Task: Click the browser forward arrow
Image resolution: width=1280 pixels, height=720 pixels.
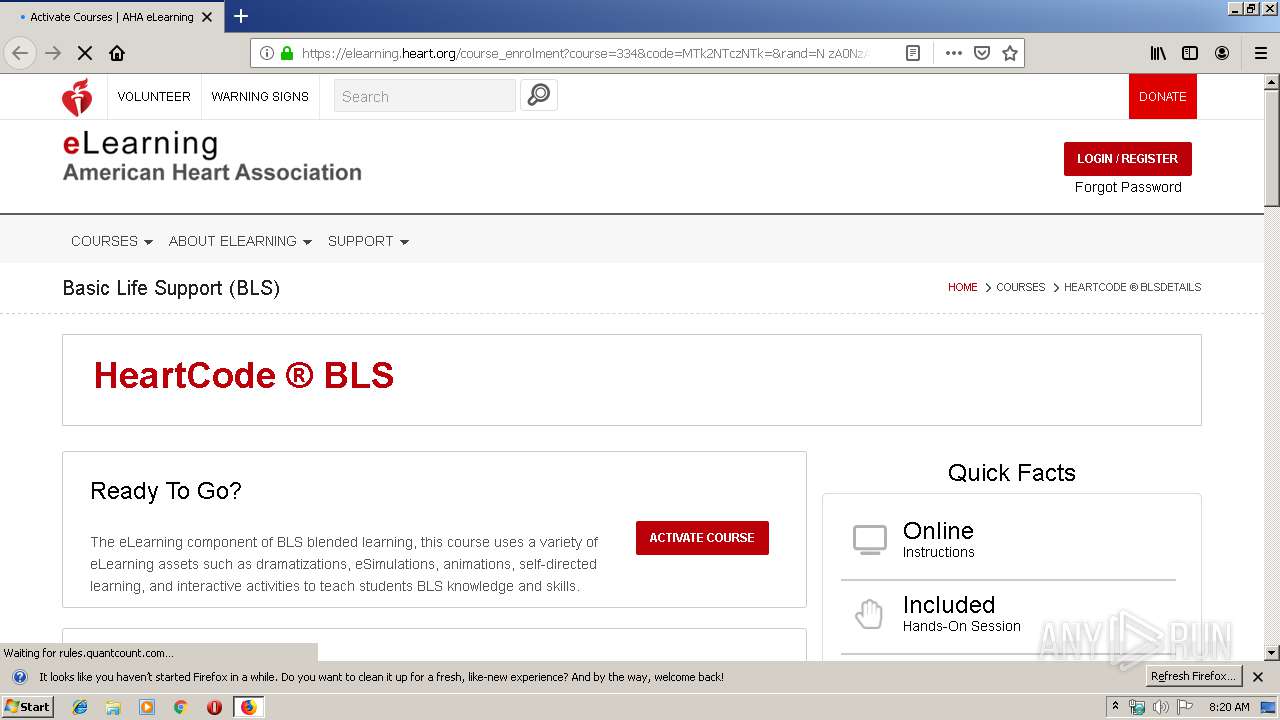Action: (53, 53)
